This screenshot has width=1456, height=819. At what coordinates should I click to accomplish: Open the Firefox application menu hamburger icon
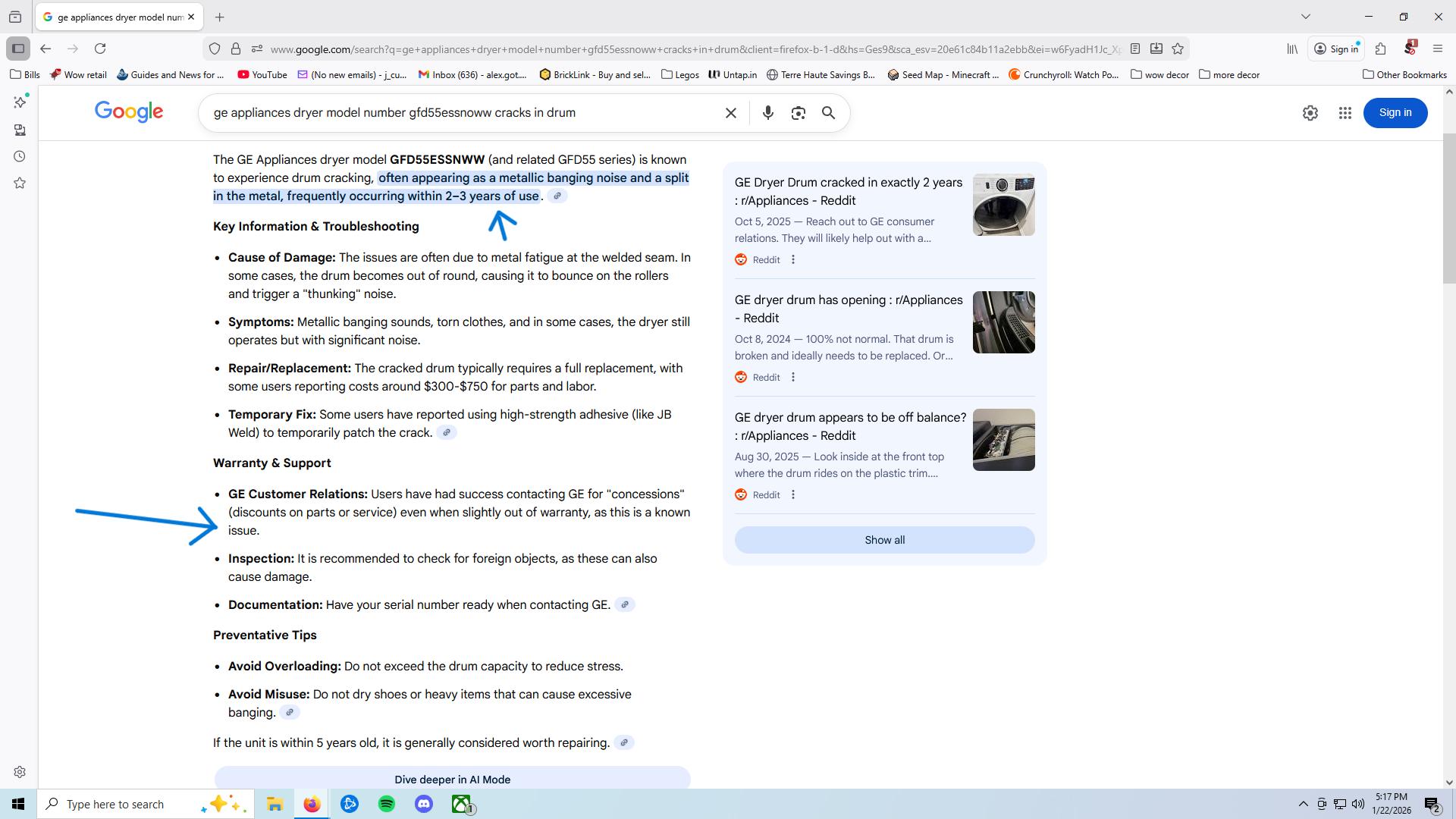click(x=1437, y=49)
